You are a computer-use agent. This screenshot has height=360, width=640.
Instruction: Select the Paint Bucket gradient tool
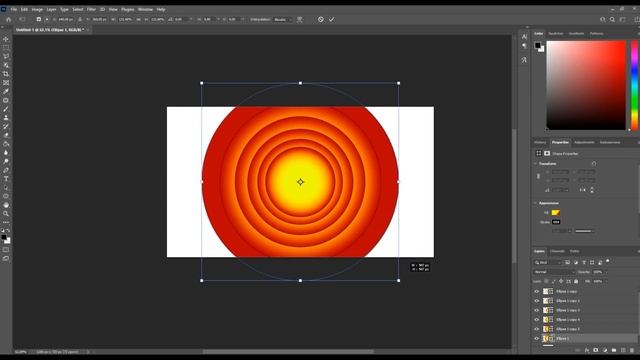pyautogui.click(x=6, y=144)
